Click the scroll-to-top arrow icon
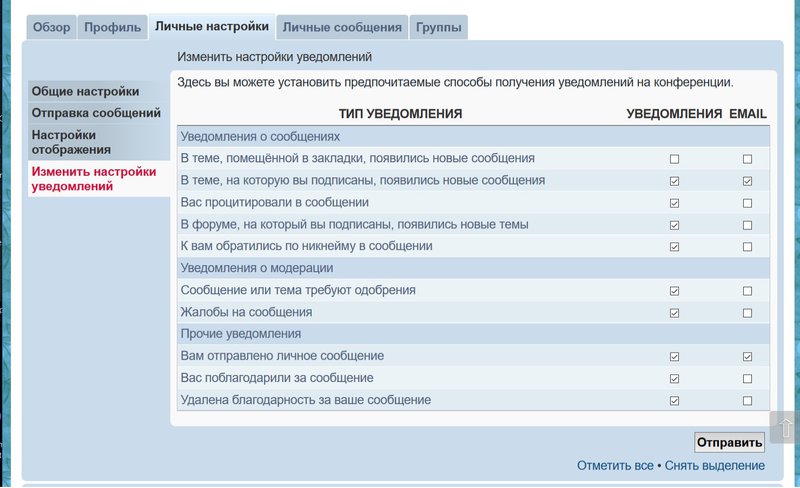Viewport: 800px width, 488px height. [785, 429]
